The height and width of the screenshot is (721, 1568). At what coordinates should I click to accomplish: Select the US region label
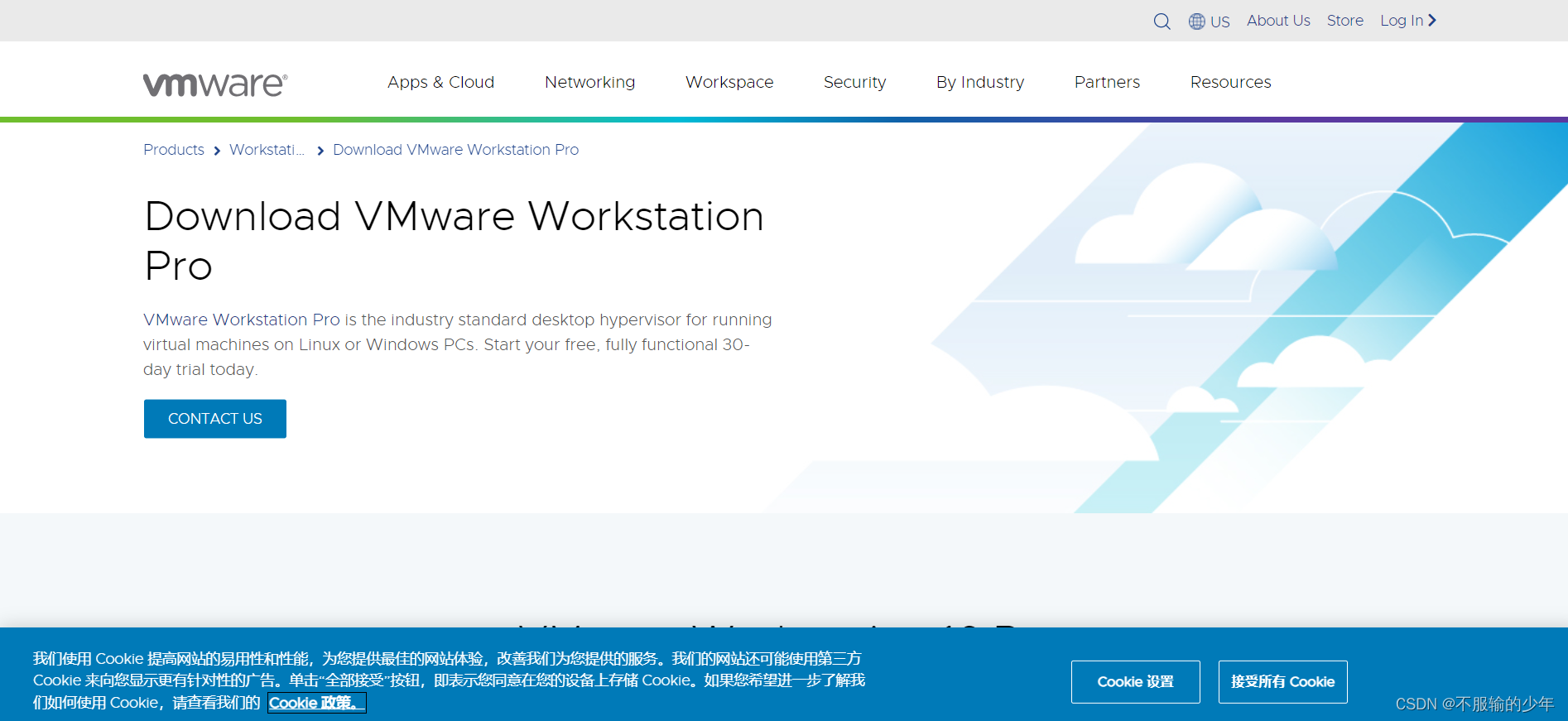click(x=1219, y=22)
